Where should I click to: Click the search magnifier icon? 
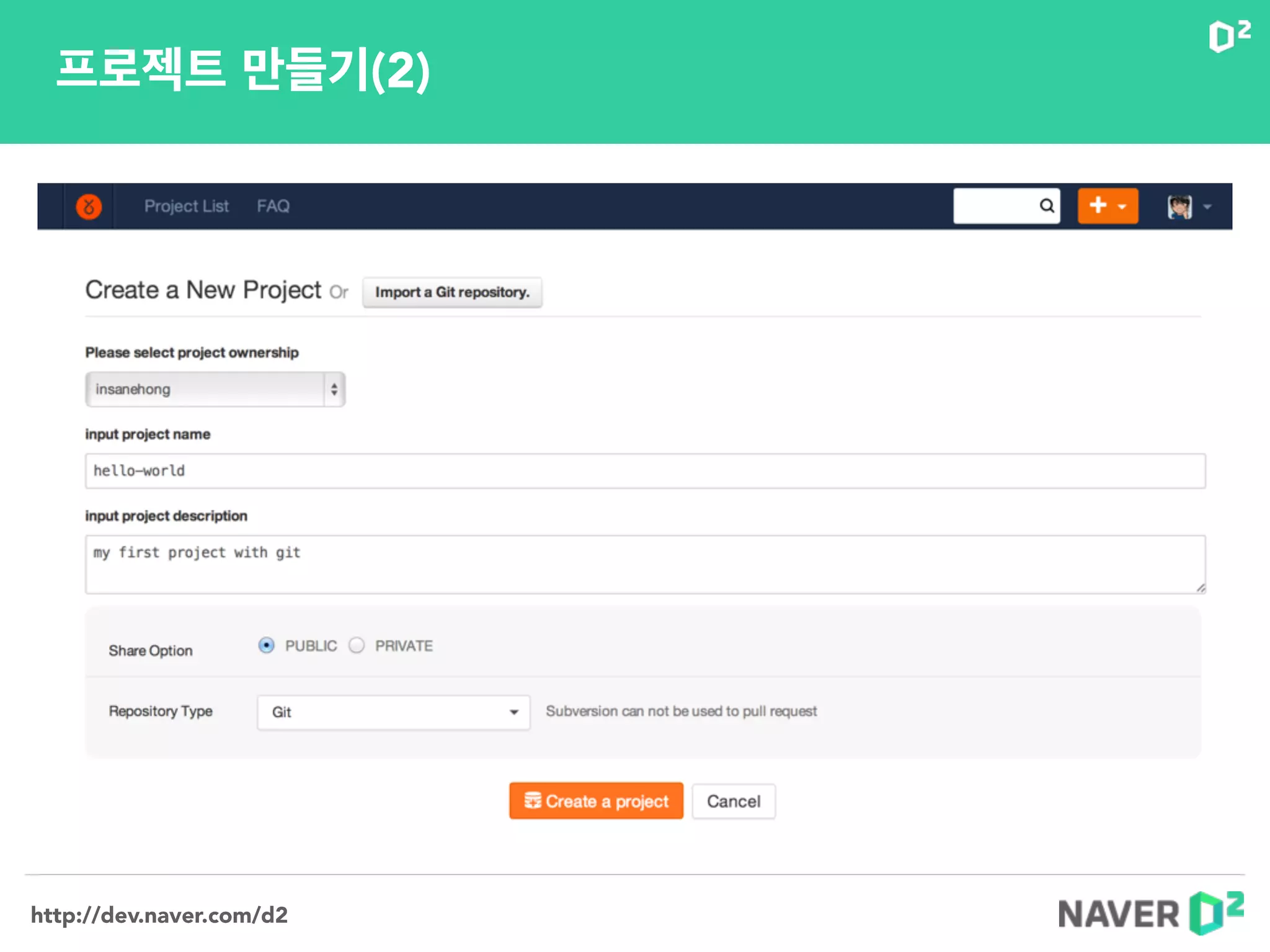tap(1047, 206)
